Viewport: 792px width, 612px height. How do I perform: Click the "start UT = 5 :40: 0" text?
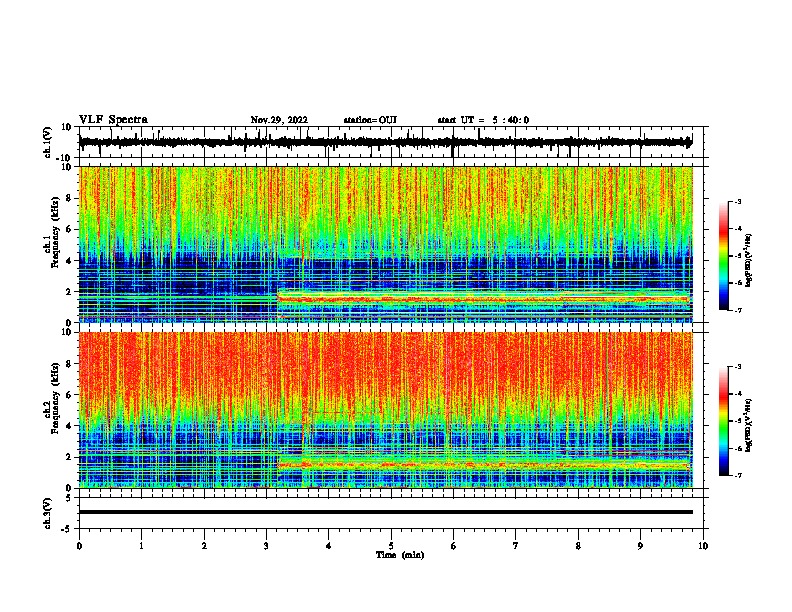483,120
